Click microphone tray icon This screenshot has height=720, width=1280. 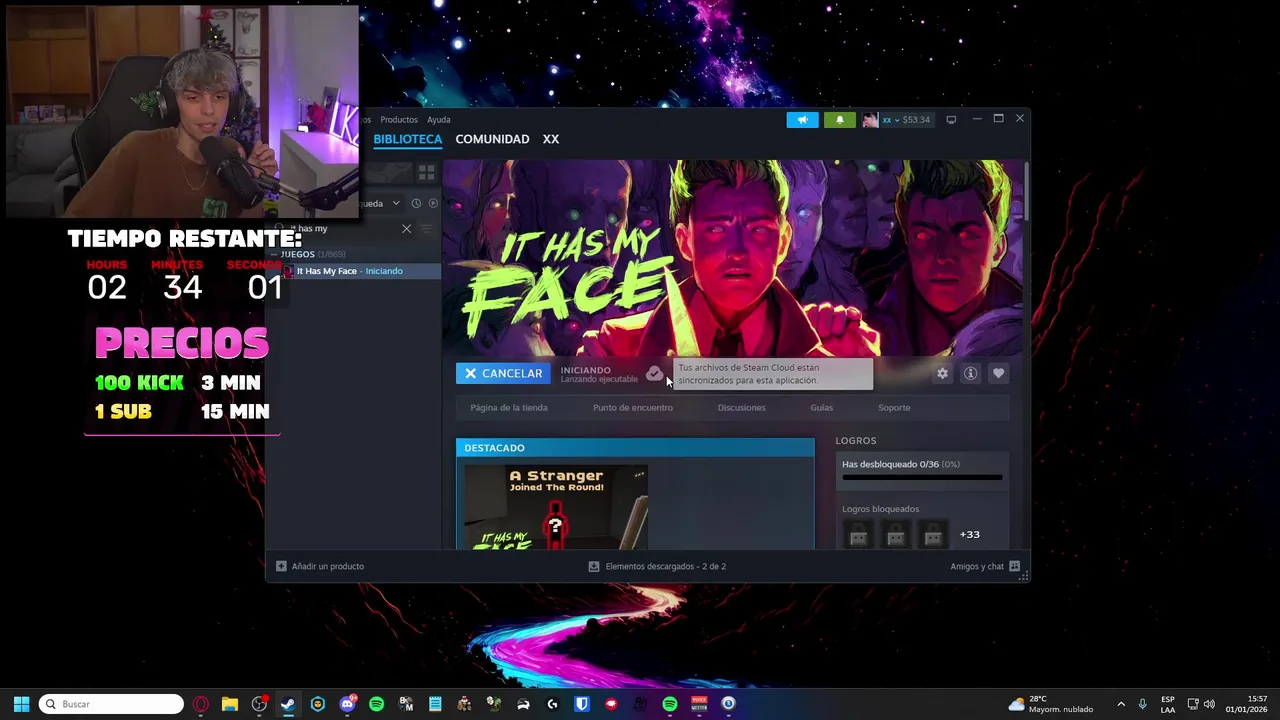click(1142, 704)
